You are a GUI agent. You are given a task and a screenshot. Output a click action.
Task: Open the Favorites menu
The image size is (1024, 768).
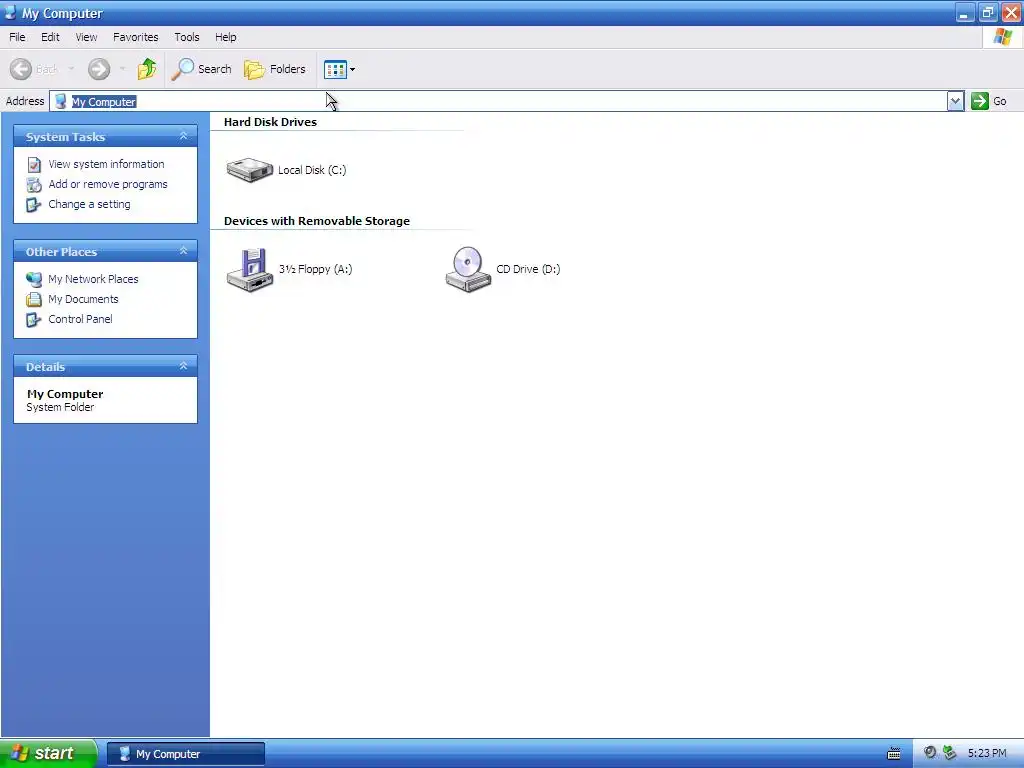click(135, 37)
